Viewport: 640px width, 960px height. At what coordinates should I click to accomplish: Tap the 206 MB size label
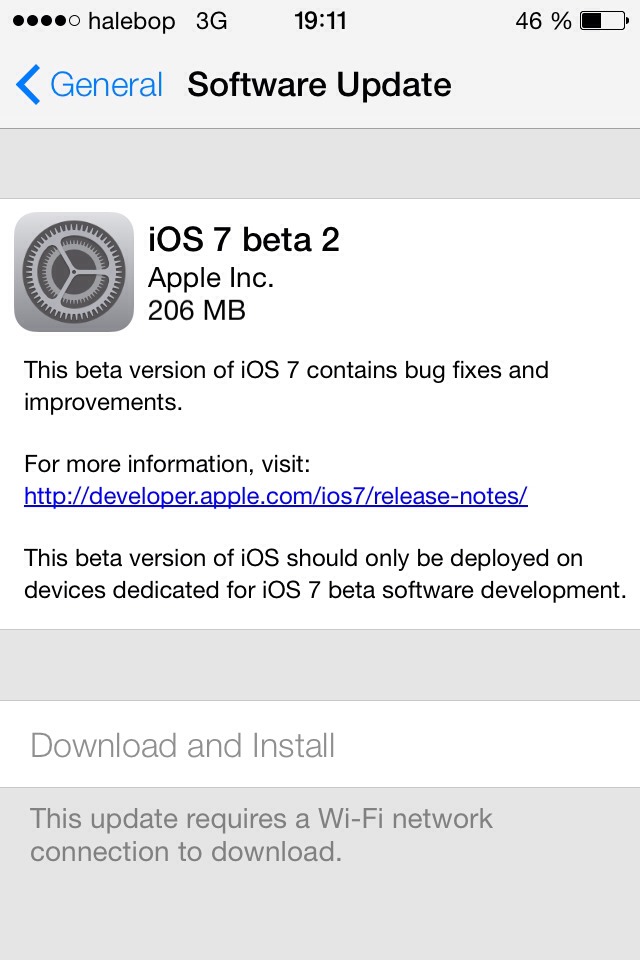coord(196,310)
